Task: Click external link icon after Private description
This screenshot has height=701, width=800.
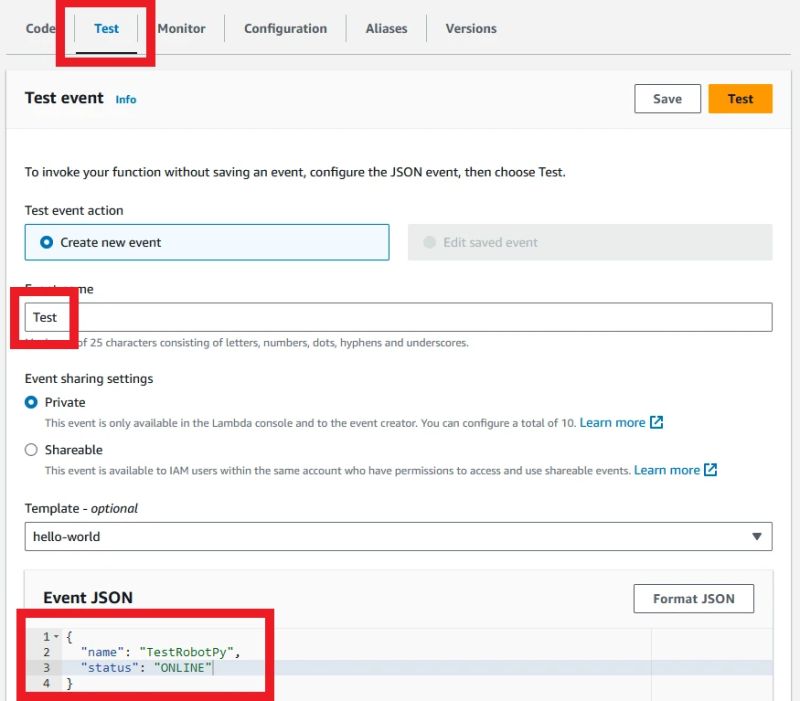Action: tap(656, 422)
